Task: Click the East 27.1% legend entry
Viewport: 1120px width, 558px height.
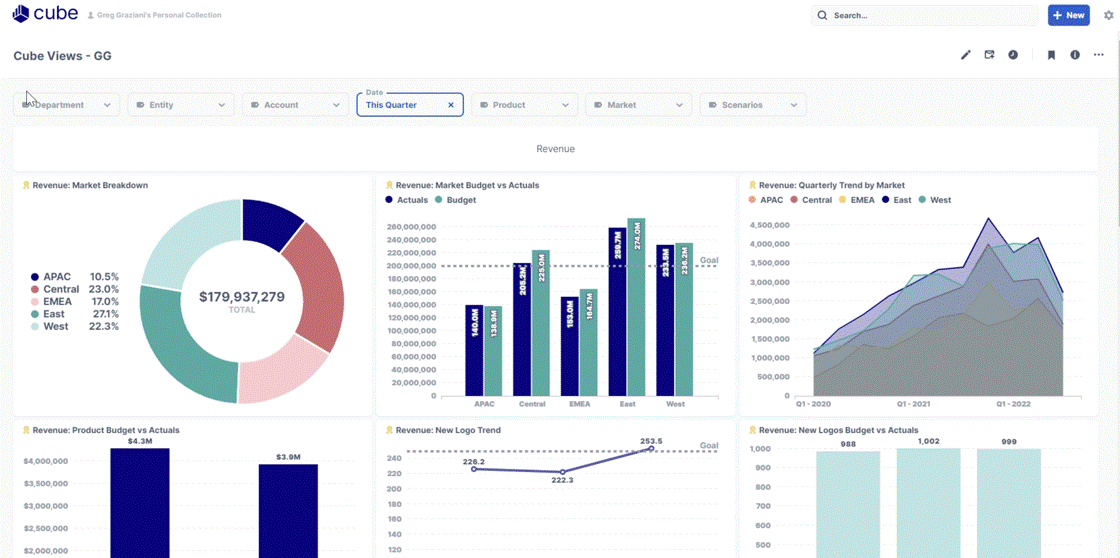Action: 74,314
